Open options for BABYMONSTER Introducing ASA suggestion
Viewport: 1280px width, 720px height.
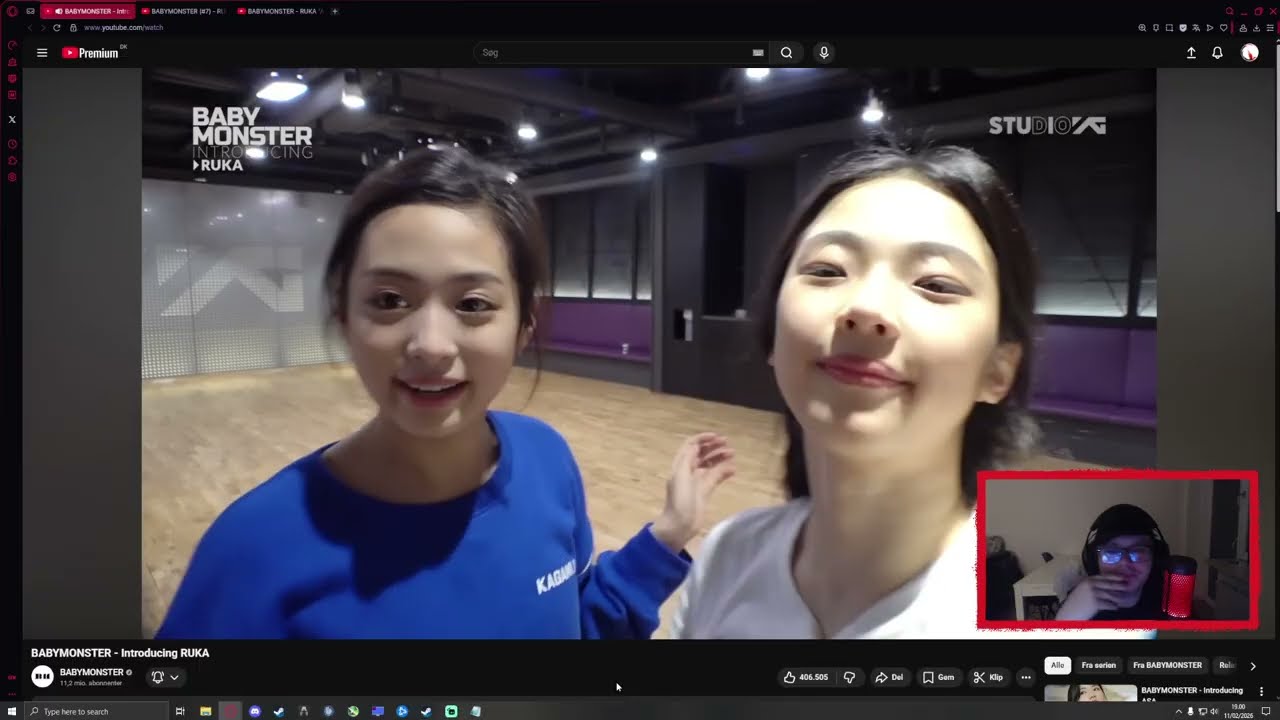pyautogui.click(x=1261, y=691)
